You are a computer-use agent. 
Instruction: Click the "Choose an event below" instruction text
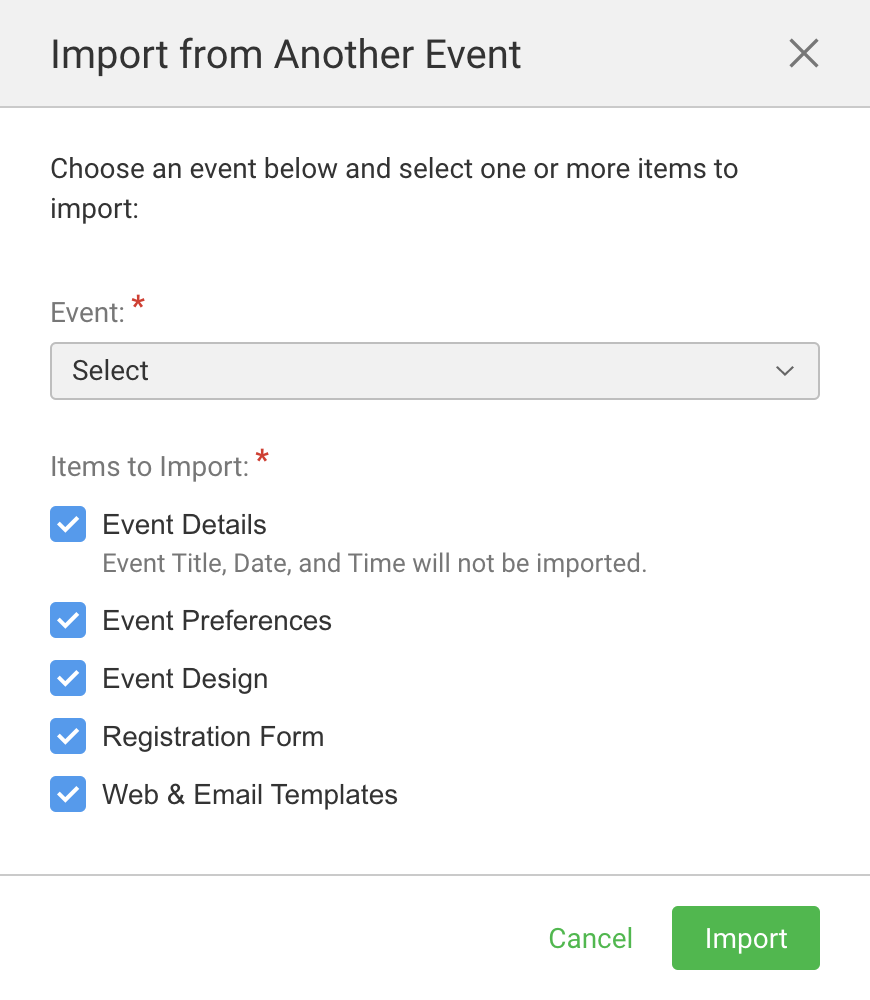tap(394, 168)
